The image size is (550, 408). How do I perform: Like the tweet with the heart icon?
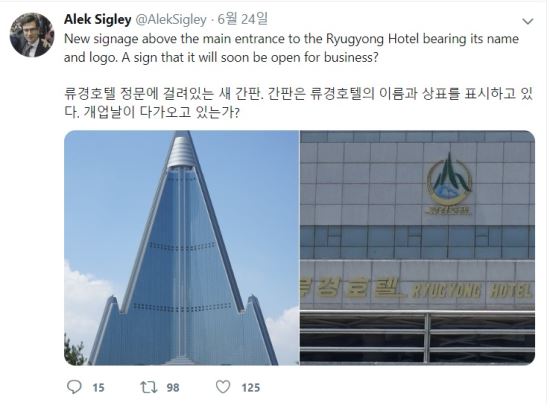223,387
